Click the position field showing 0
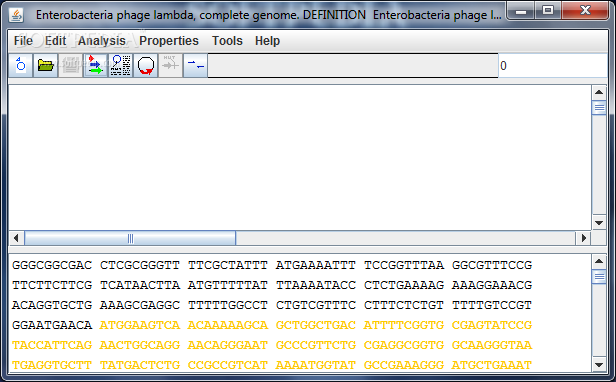This screenshot has height=382, width=616. pyautogui.click(x=552, y=66)
